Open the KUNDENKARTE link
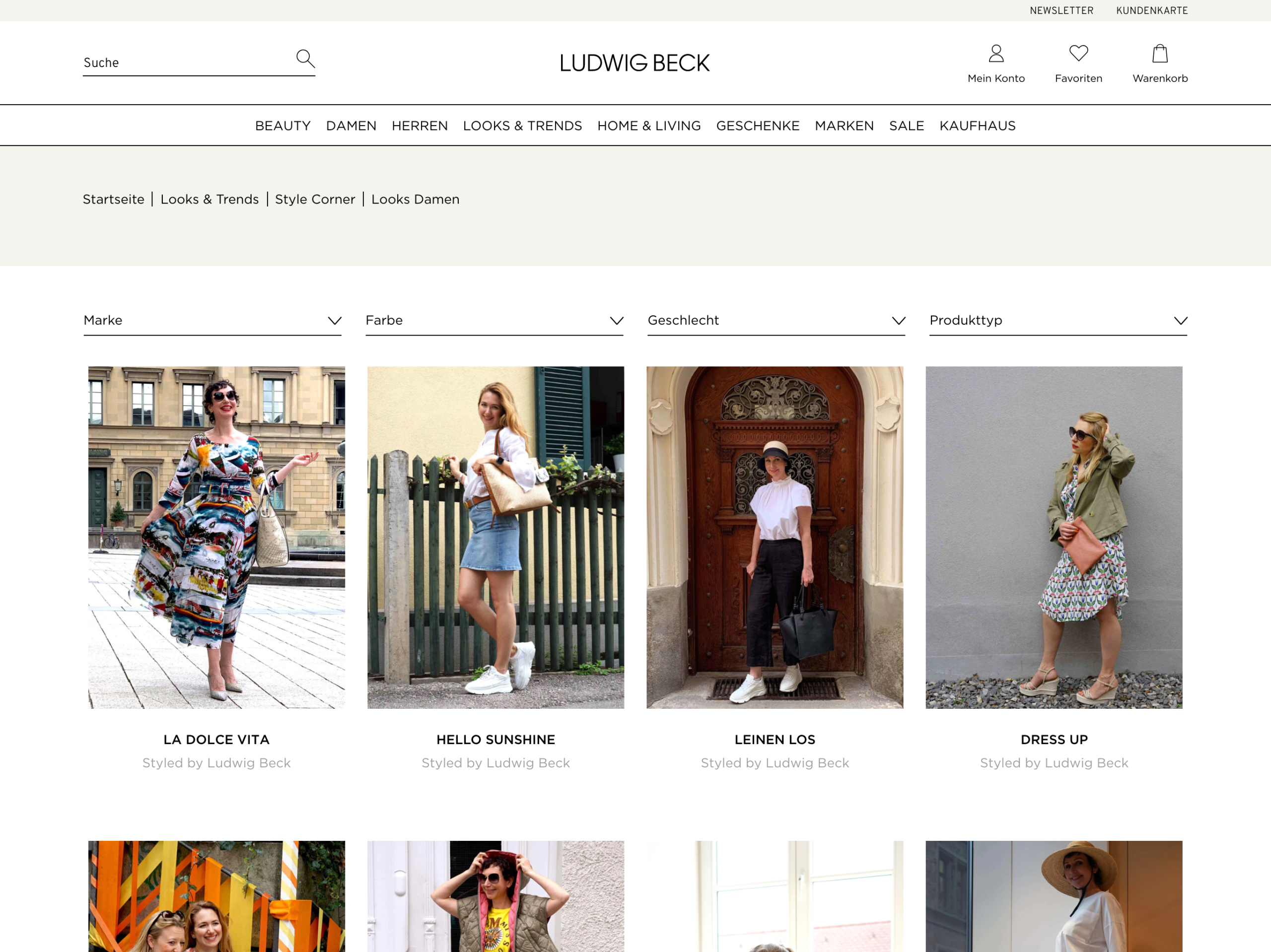1271x952 pixels. [x=1151, y=10]
